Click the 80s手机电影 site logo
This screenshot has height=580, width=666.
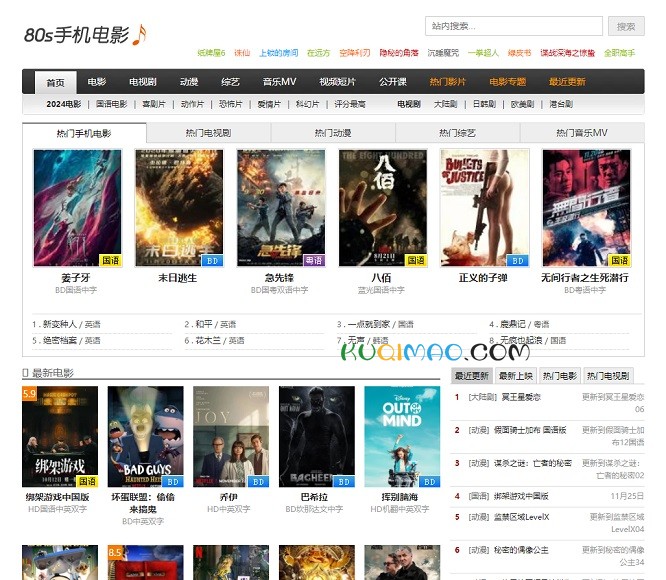[x=85, y=35]
